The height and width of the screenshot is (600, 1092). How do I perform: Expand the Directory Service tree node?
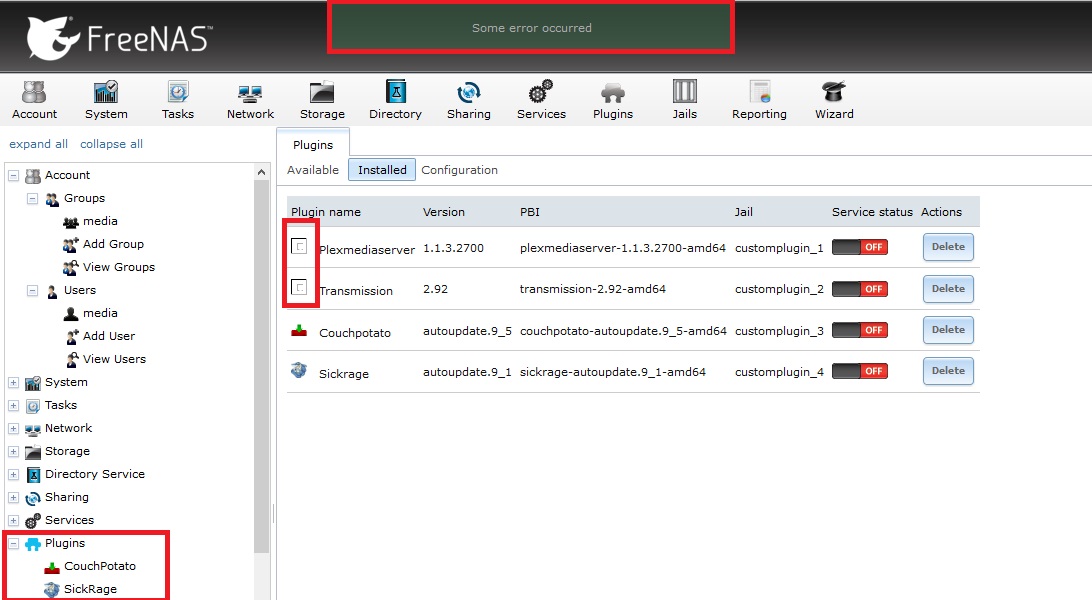coord(13,474)
